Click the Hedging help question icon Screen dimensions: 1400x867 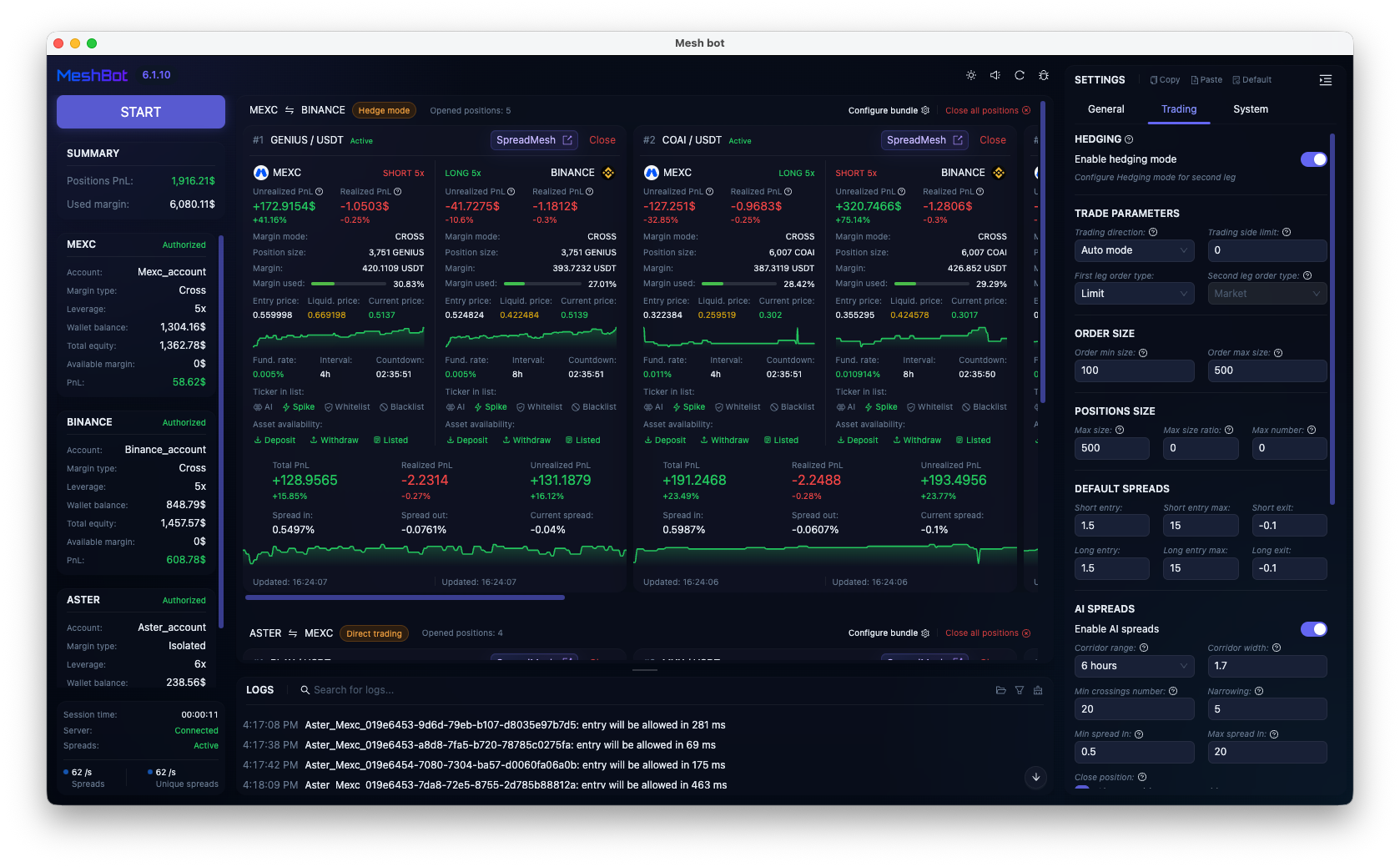click(x=1129, y=139)
